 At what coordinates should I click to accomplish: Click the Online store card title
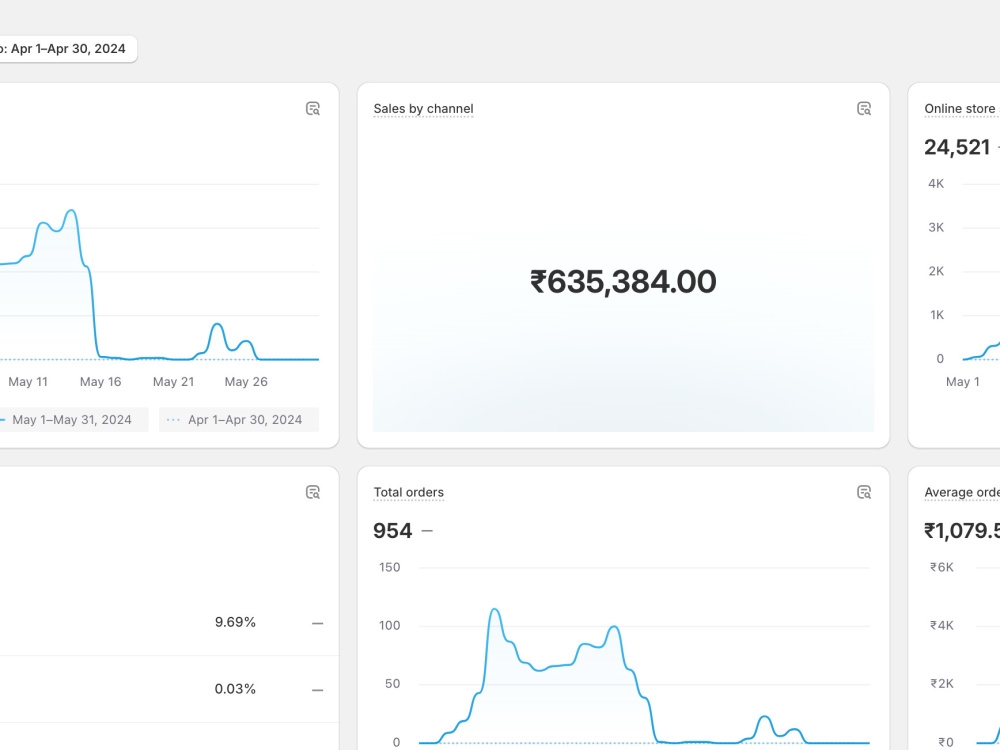tap(962, 108)
